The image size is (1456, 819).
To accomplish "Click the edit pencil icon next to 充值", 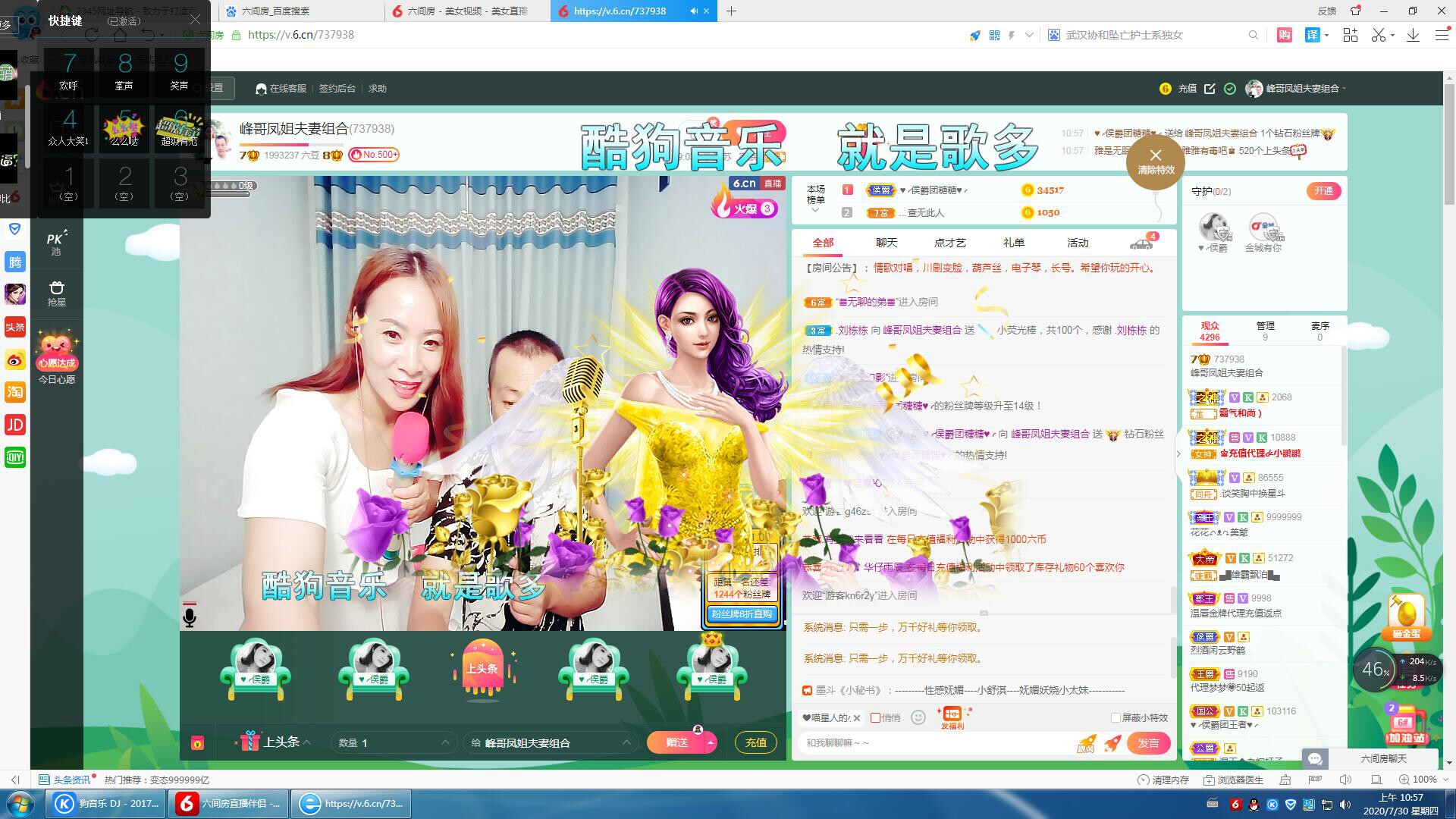I will (1210, 89).
